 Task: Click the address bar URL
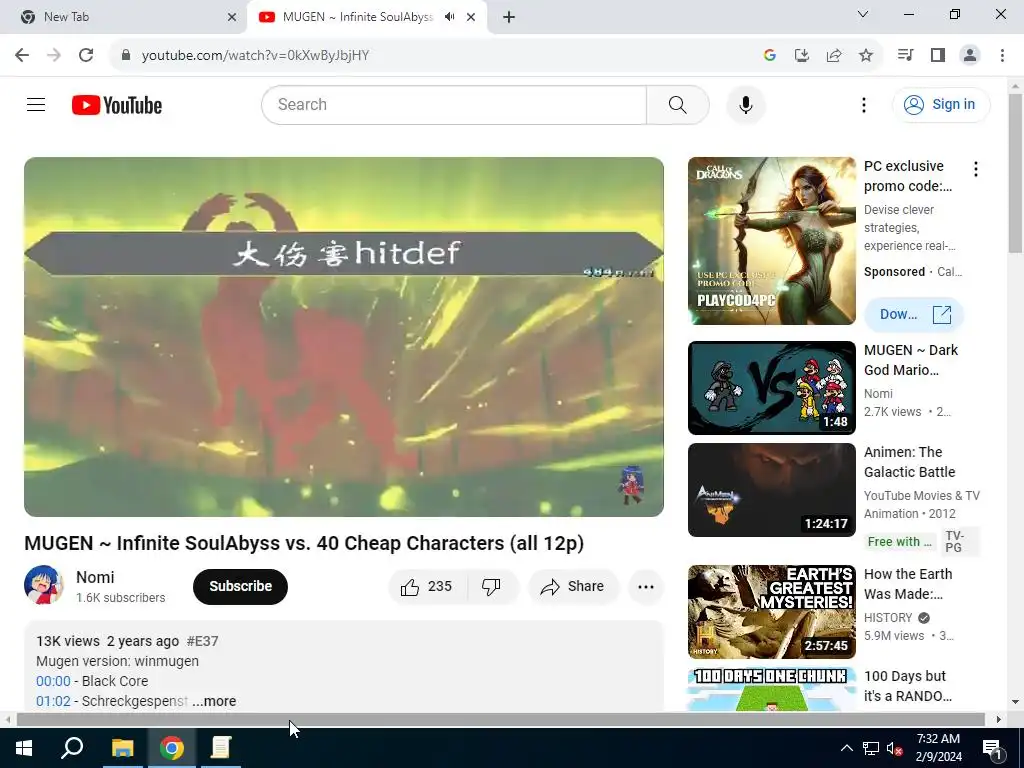pyautogui.click(x=255, y=56)
